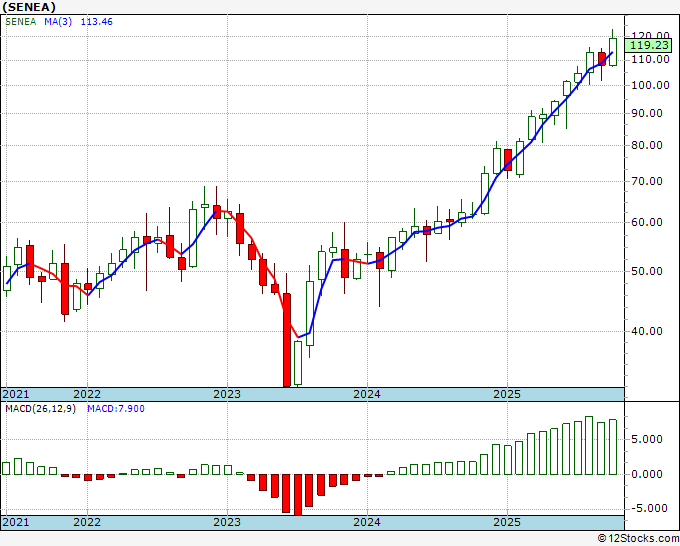Click the 2025 label on MACD timeline
680x546 pixels.
pos(507,522)
